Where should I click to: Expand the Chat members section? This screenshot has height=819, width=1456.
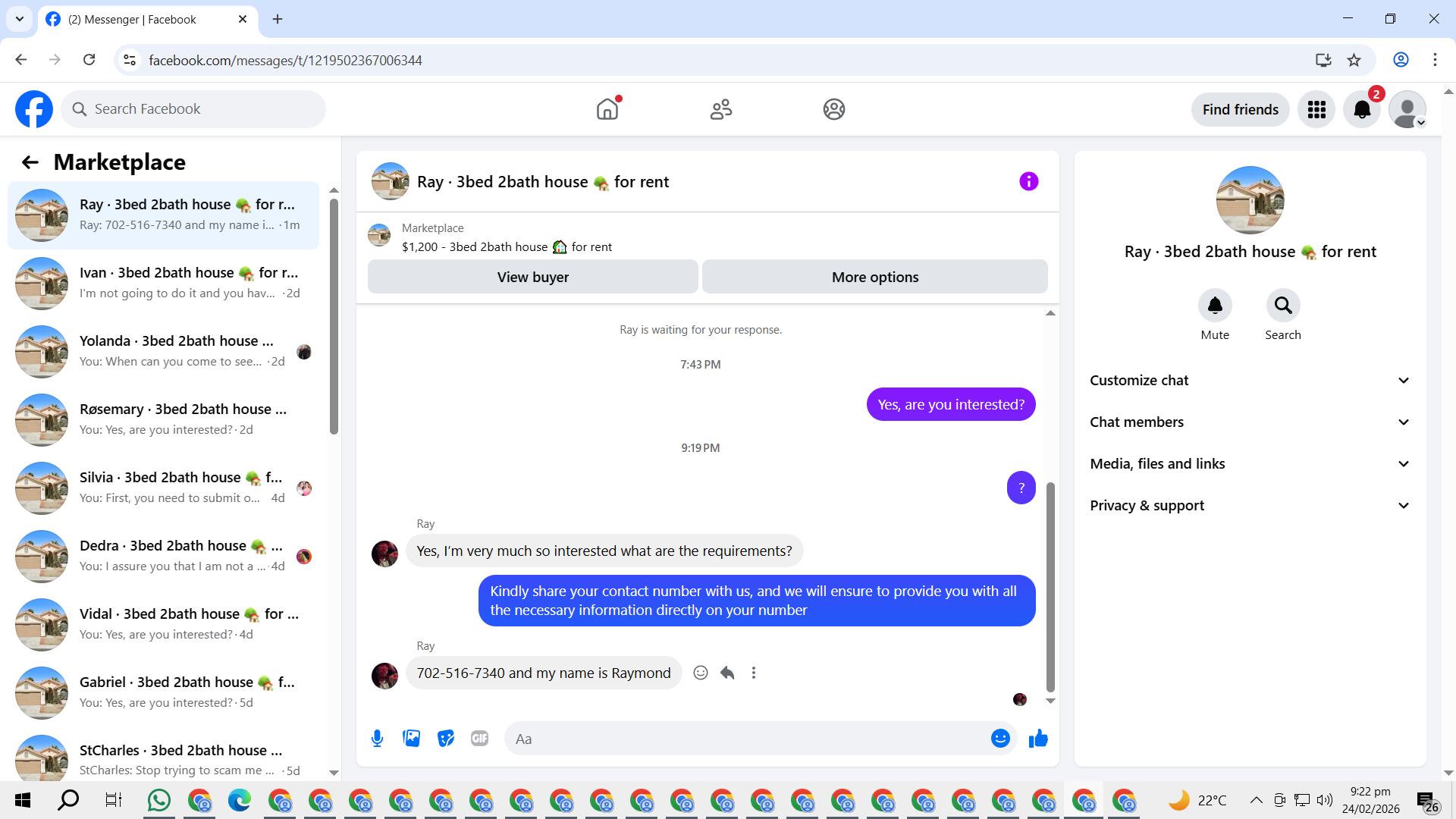point(1250,422)
